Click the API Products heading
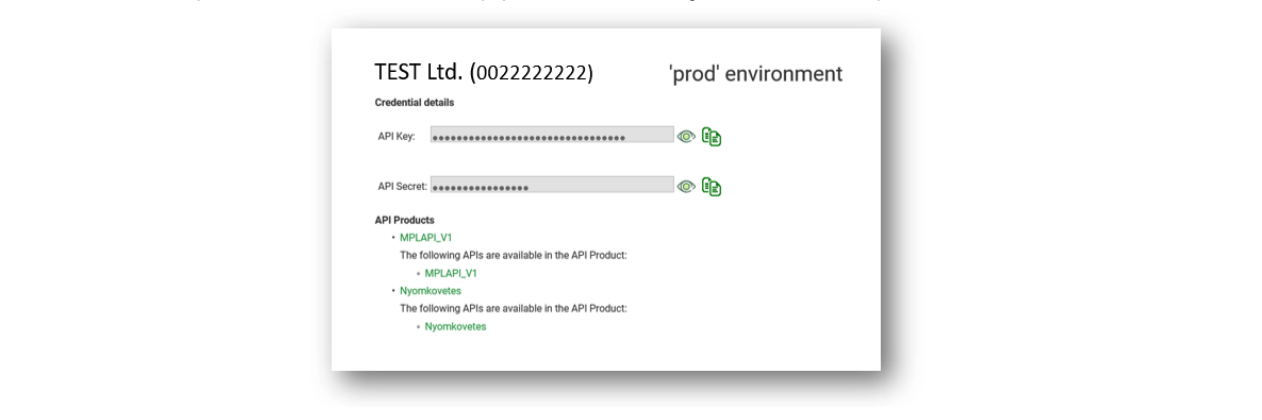 [404, 220]
